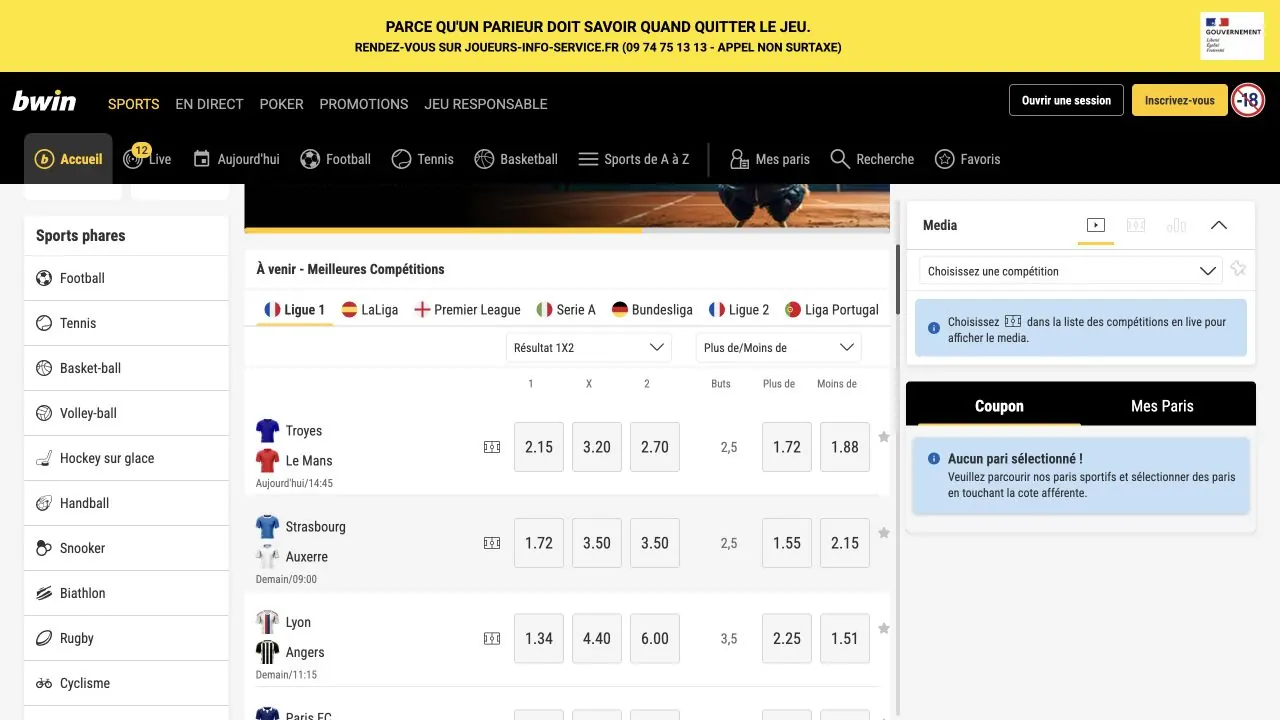This screenshot has width=1280, height=720.
Task: Select the Serie A tab
Action: pos(566,310)
